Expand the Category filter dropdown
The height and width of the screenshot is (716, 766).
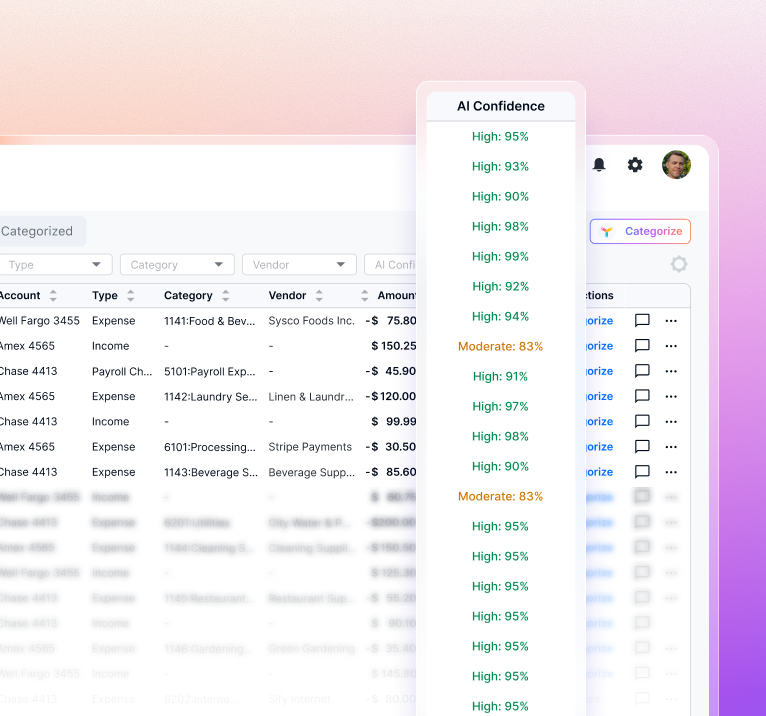tap(177, 265)
